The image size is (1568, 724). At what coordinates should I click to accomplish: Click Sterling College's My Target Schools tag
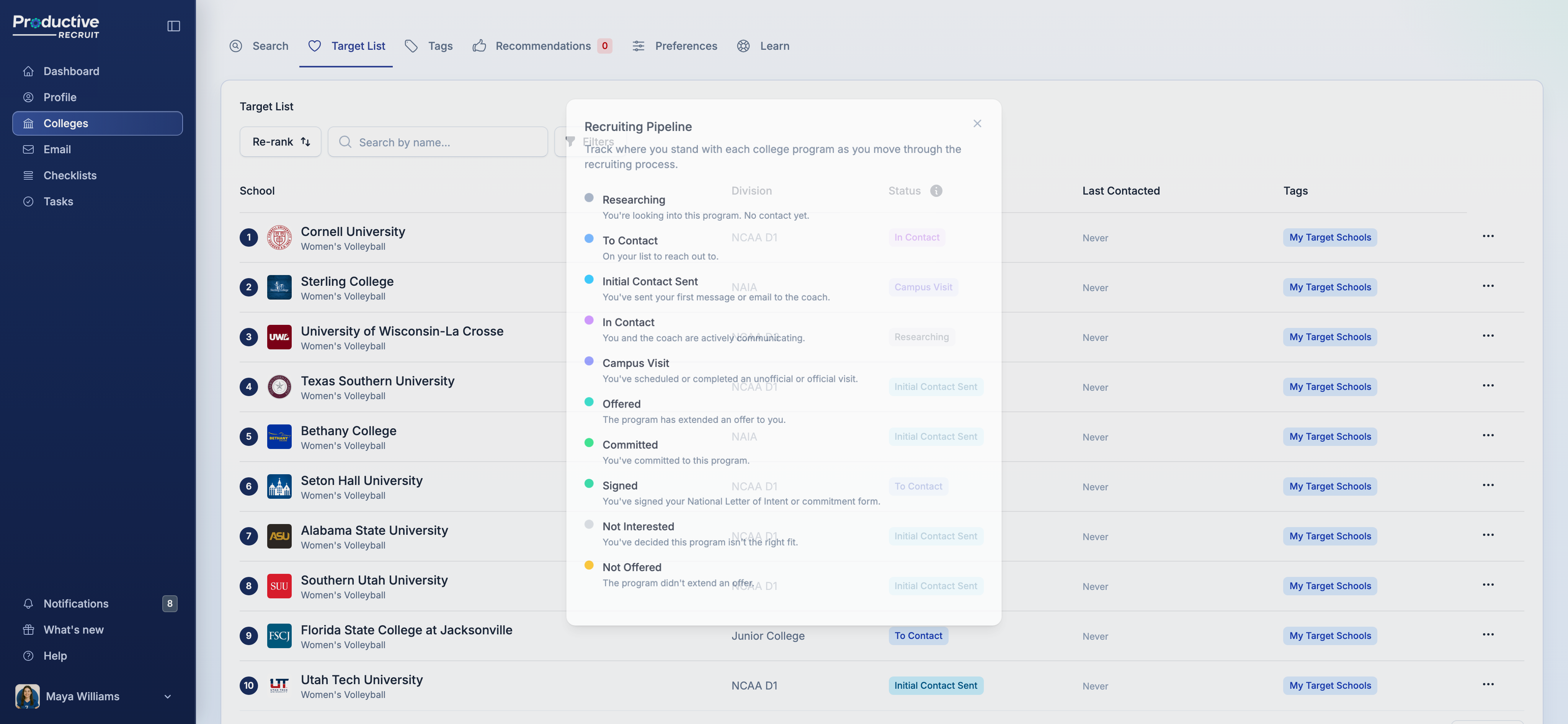tap(1330, 287)
